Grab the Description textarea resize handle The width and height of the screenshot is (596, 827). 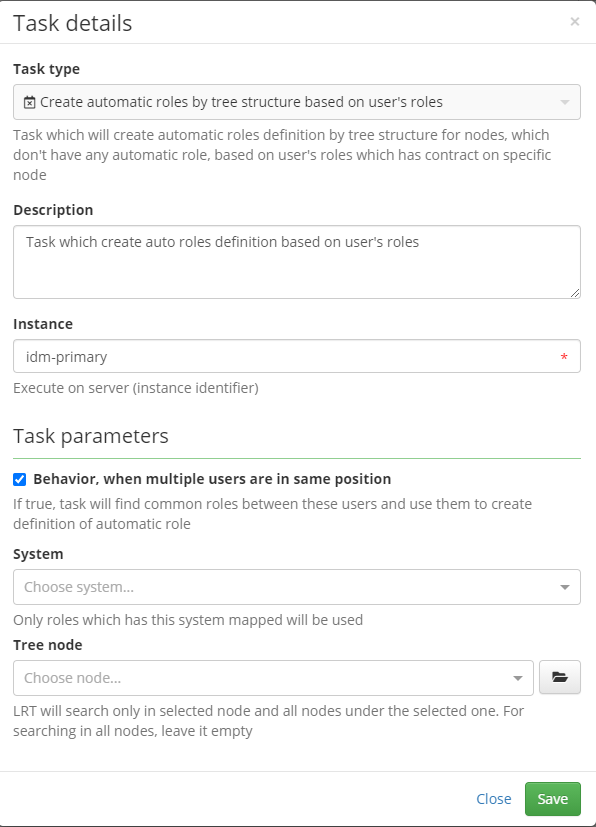[575, 293]
